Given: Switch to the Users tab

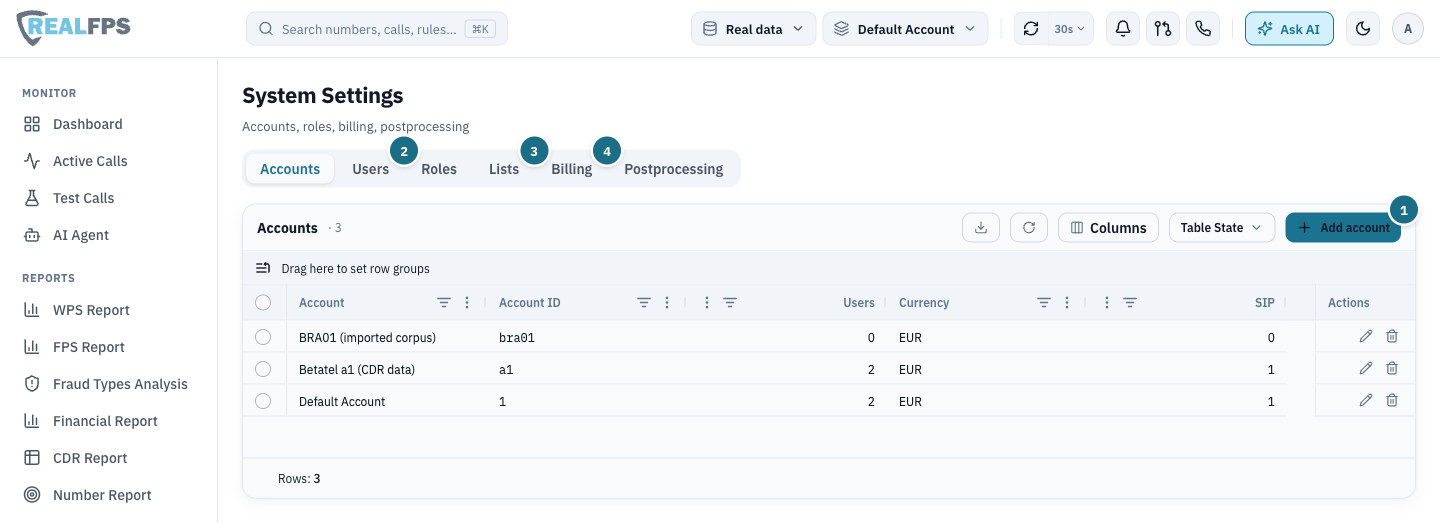Looking at the screenshot, I should tap(370, 169).
